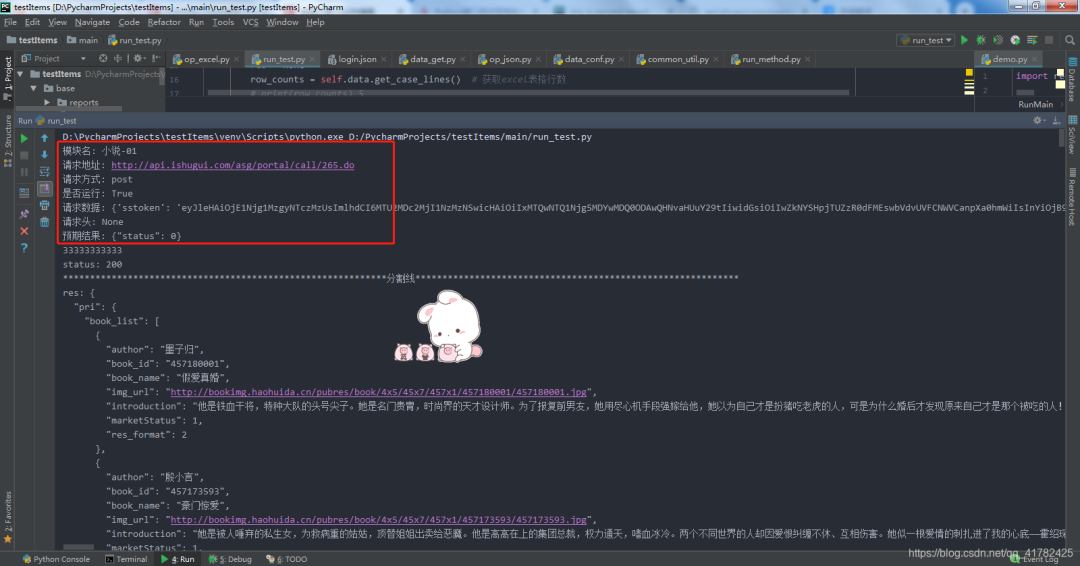Open help from the Run panel question mark
Viewport: 1080px width, 566px height.
(x=24, y=248)
